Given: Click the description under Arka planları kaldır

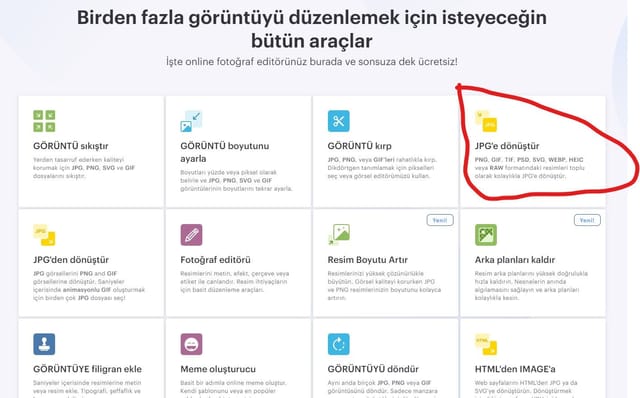Looking at the screenshot, I should tap(531, 286).
